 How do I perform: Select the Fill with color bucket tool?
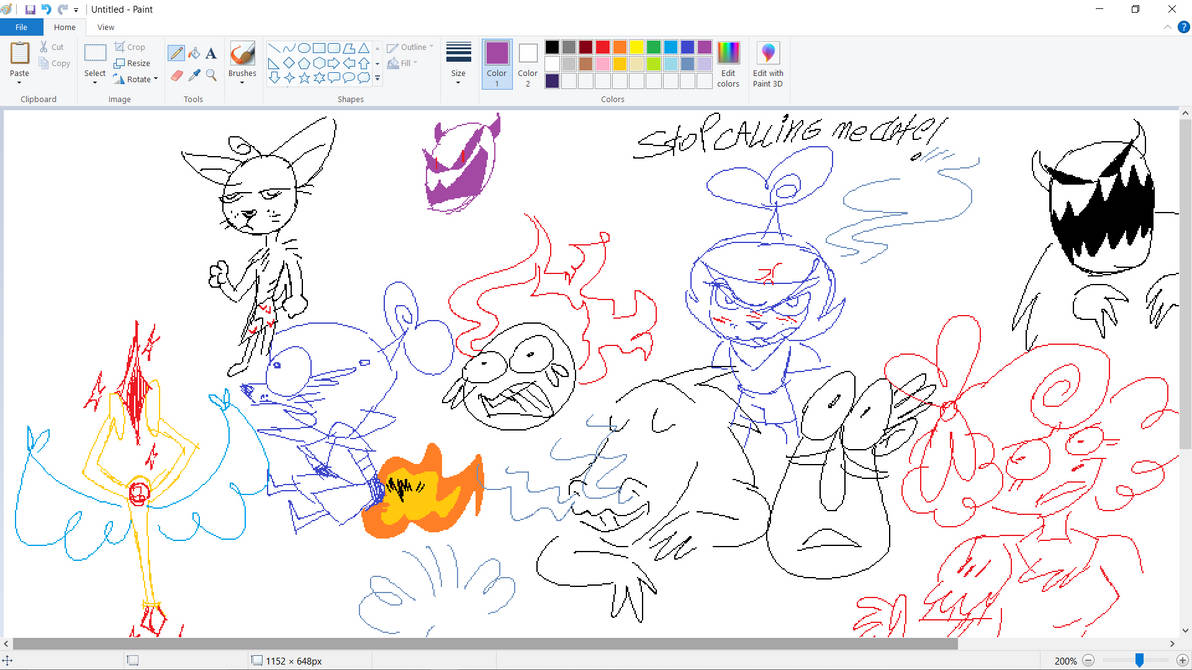point(194,52)
